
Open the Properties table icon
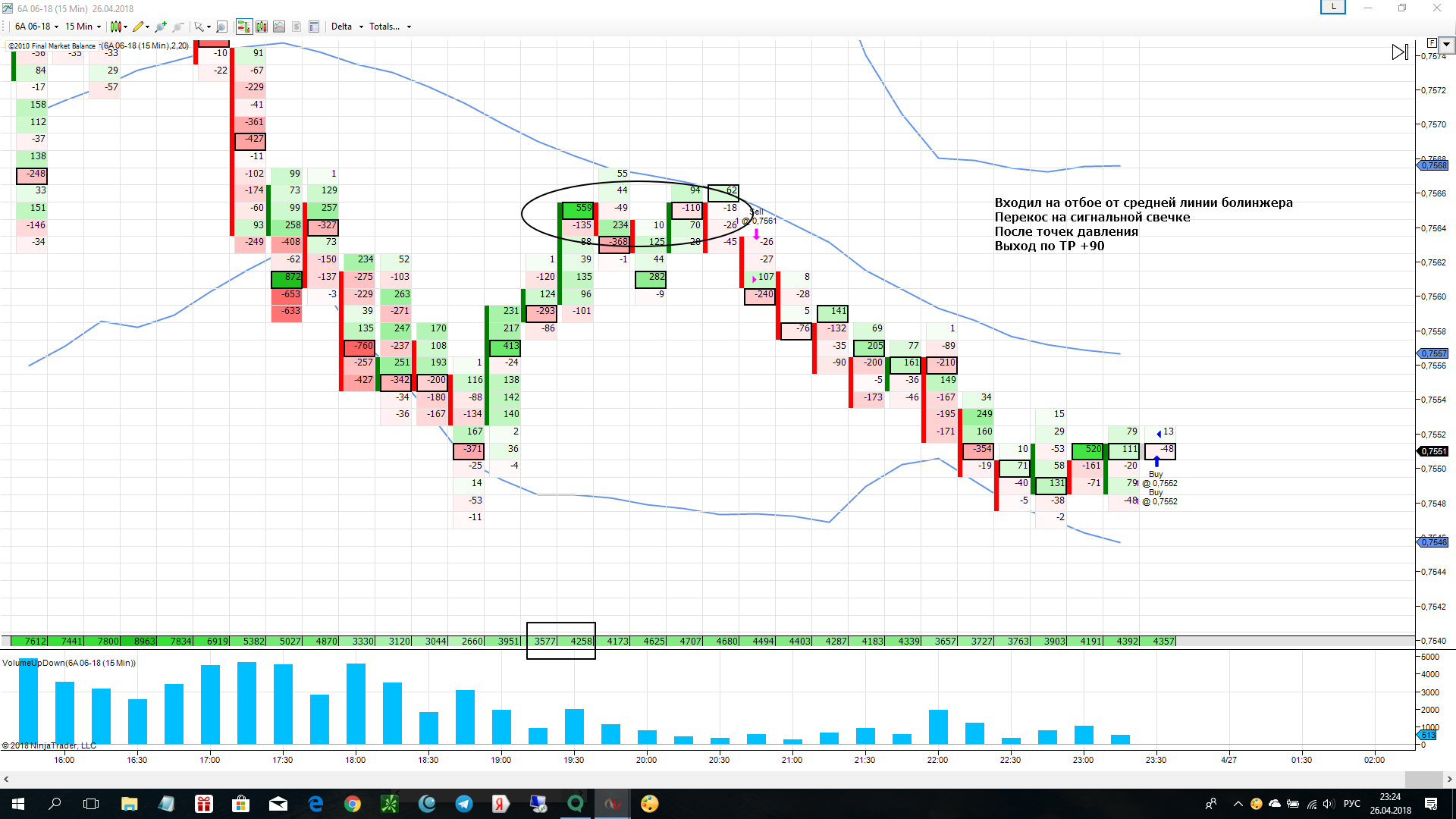pos(314,27)
